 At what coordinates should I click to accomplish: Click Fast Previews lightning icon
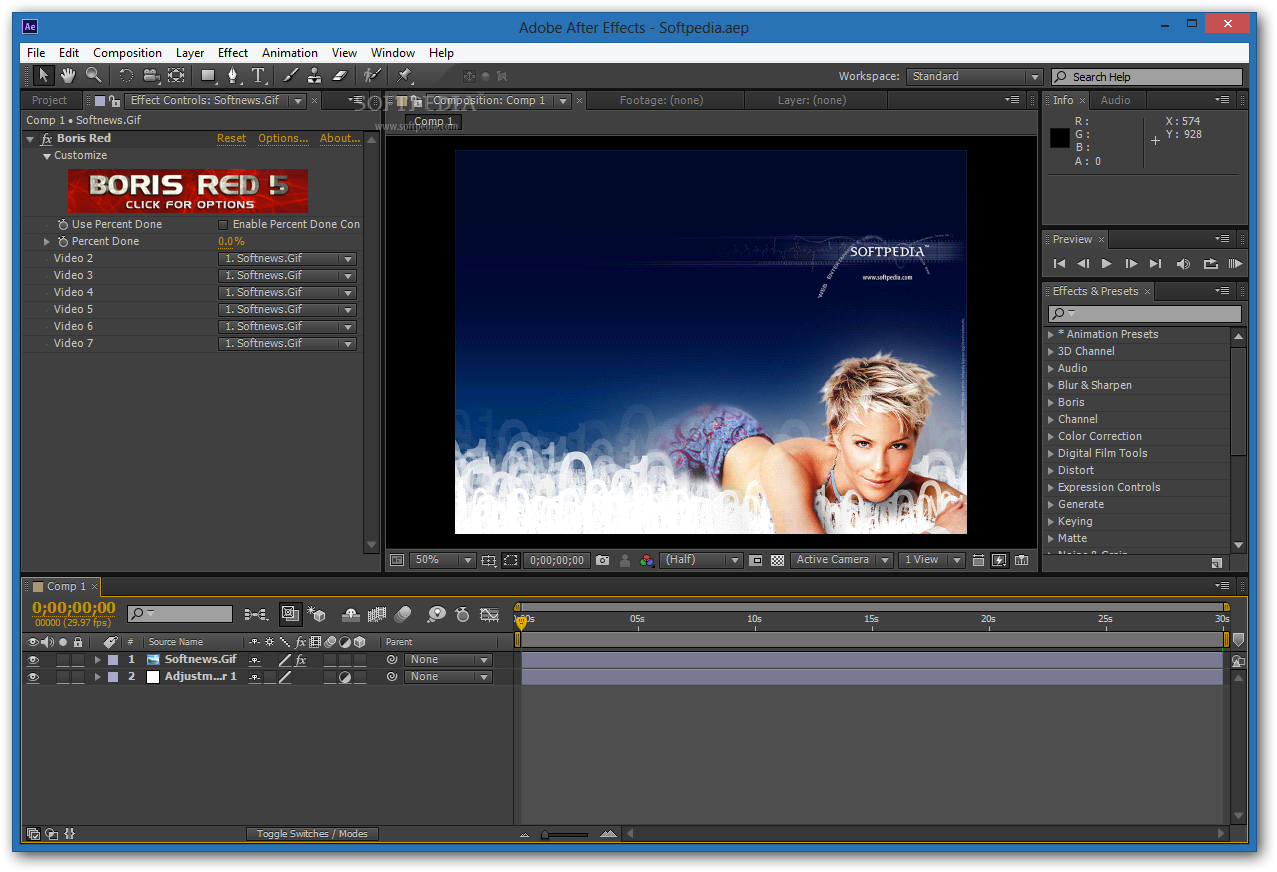[x=999, y=561]
